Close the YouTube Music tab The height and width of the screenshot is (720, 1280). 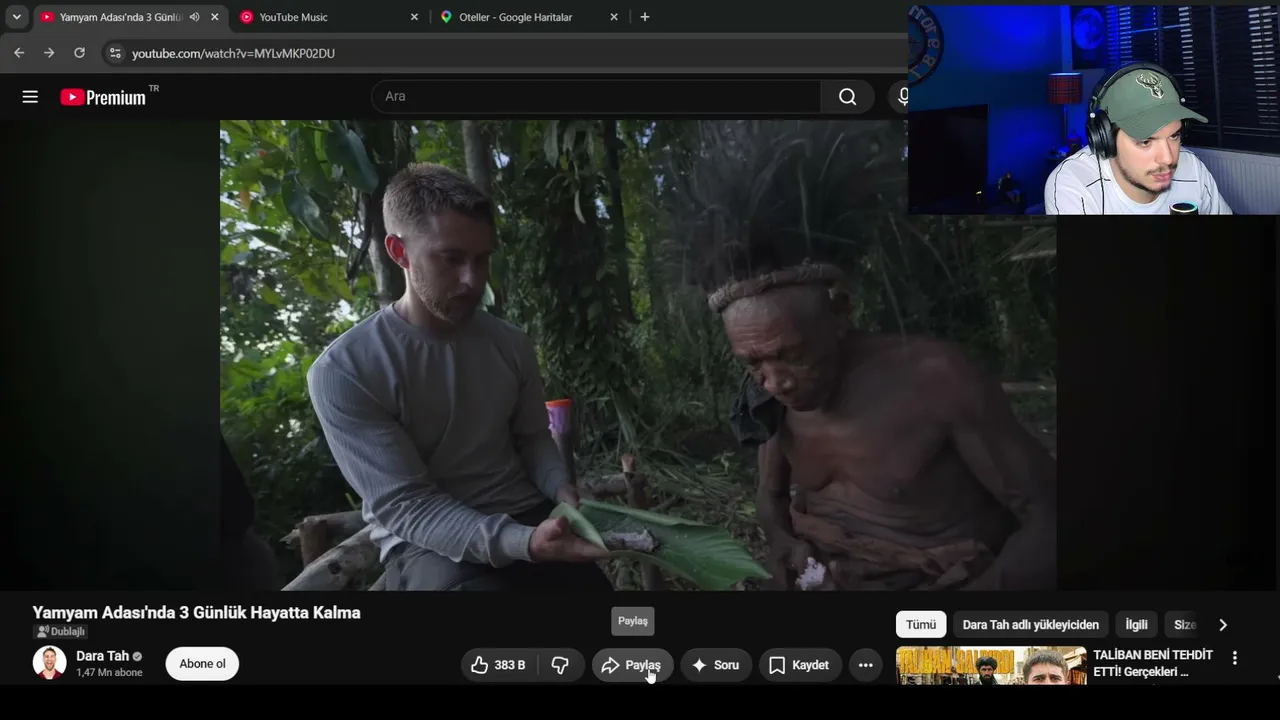click(414, 17)
